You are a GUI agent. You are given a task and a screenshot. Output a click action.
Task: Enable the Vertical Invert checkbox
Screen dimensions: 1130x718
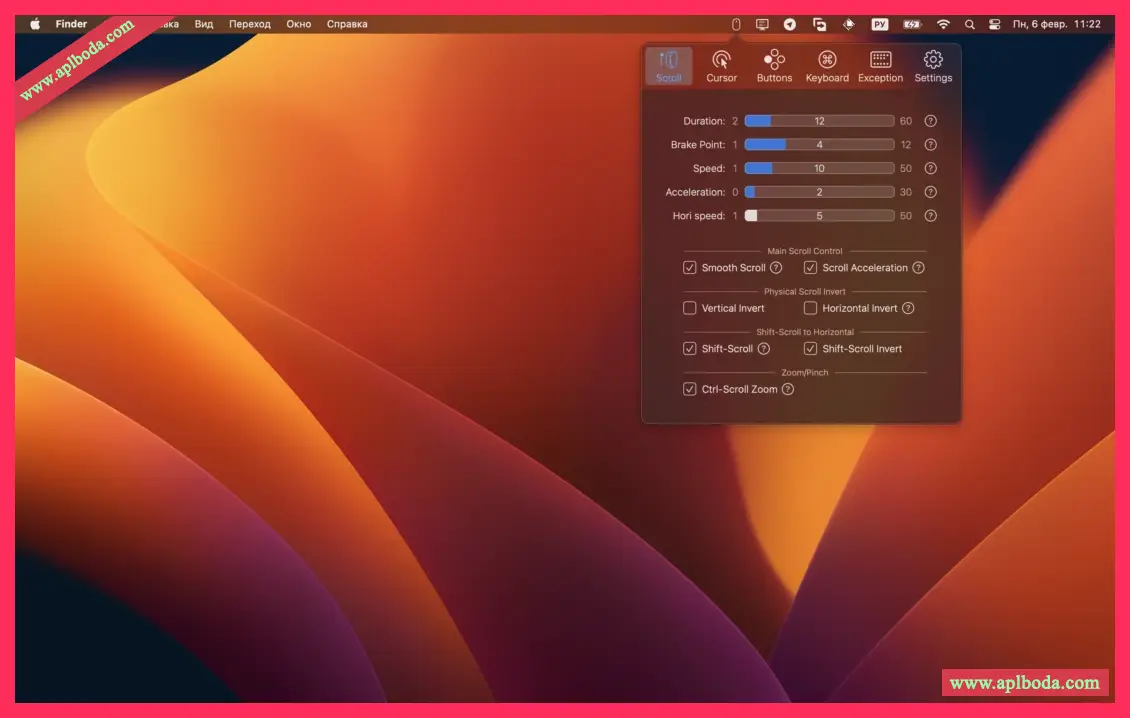coord(690,308)
